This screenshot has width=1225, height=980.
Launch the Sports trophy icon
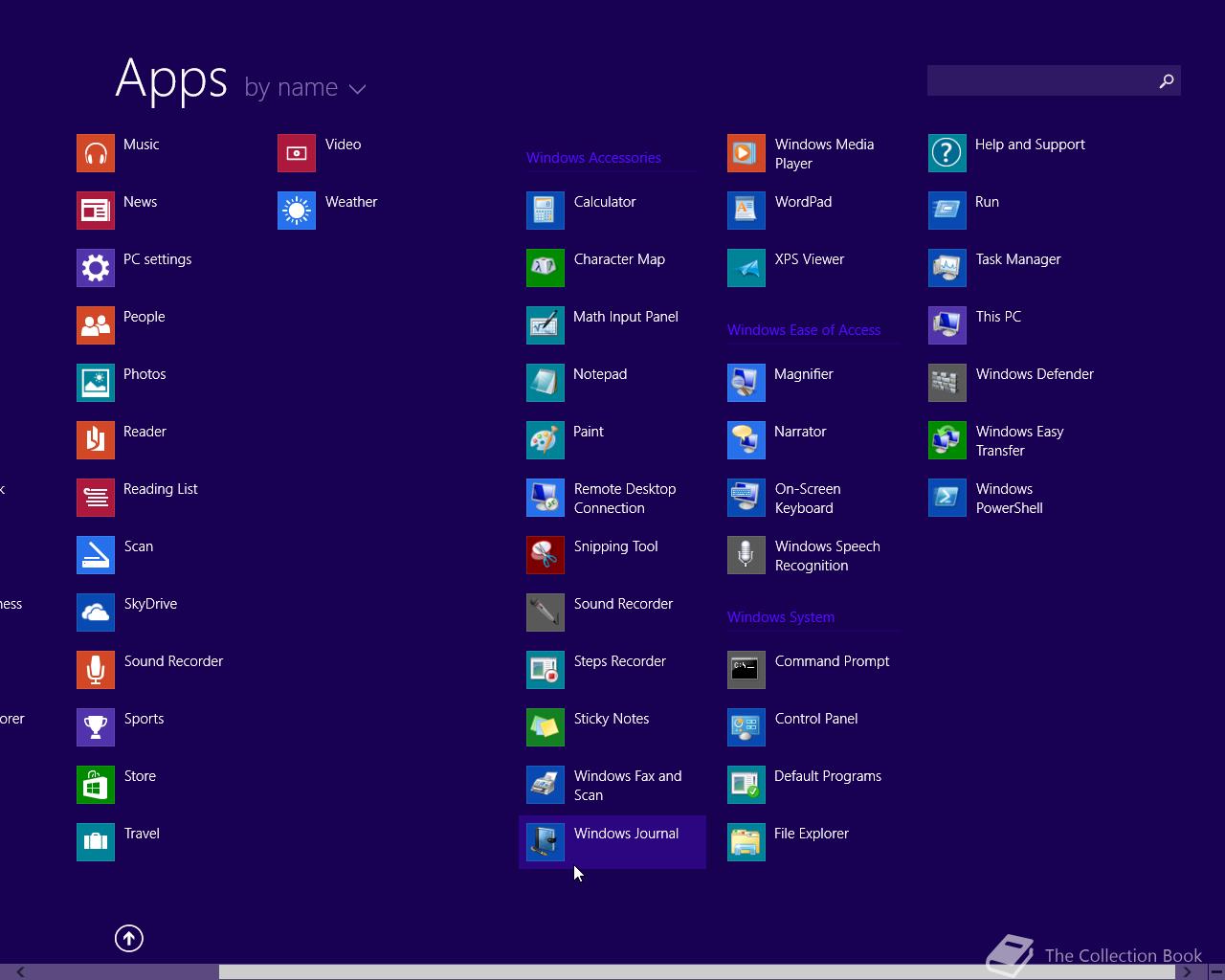pyautogui.click(x=96, y=727)
